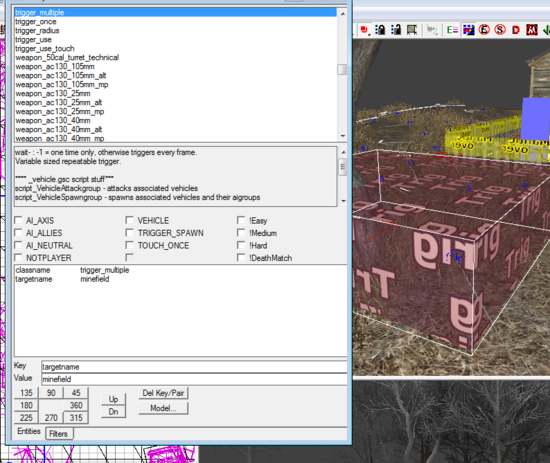The width and height of the screenshot is (550, 463).
Task: Enable the AI_AXIS spawnflag checkbox
Action: pyautogui.click(x=18, y=220)
